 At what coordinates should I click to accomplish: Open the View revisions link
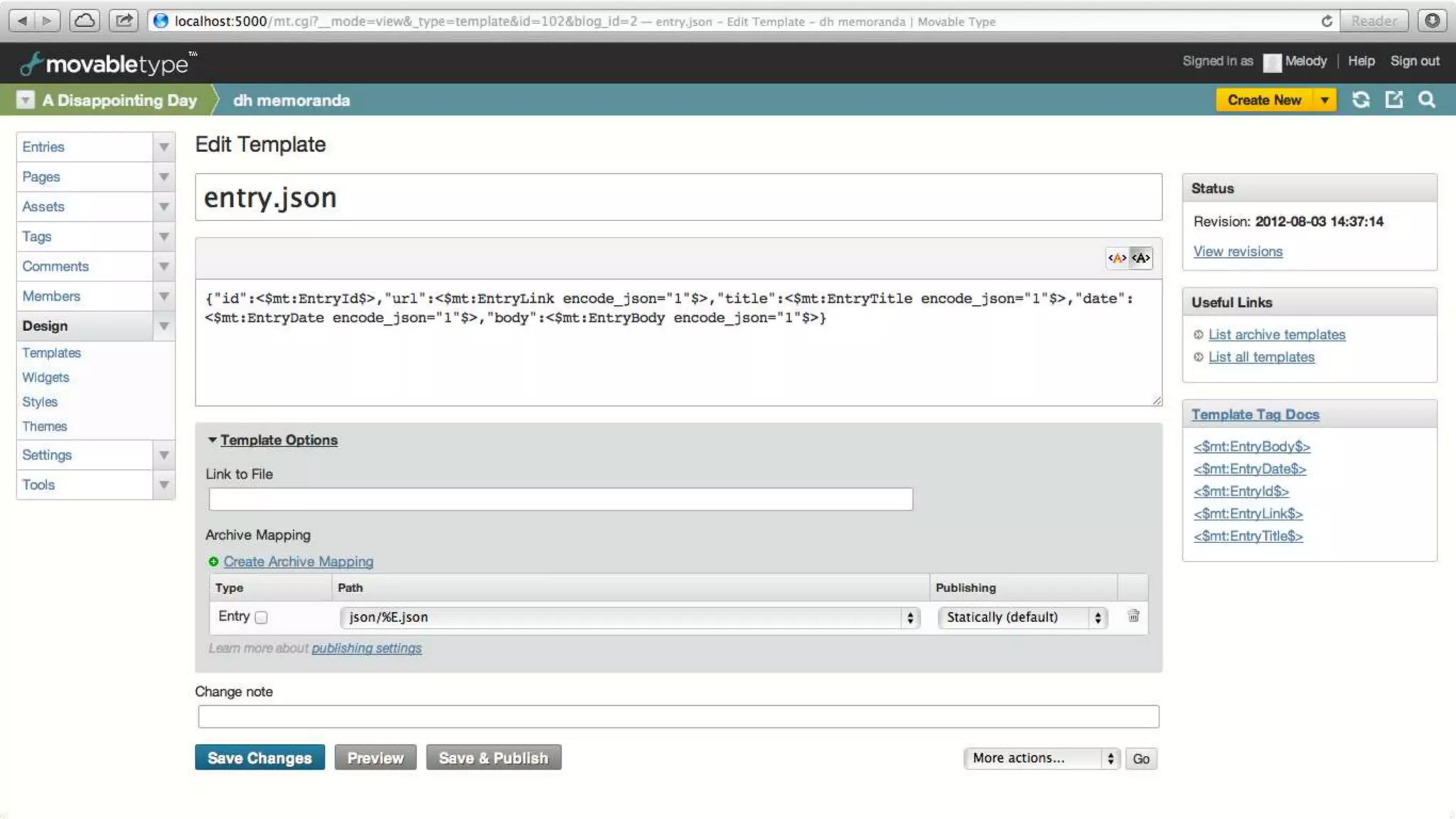pyautogui.click(x=1238, y=252)
